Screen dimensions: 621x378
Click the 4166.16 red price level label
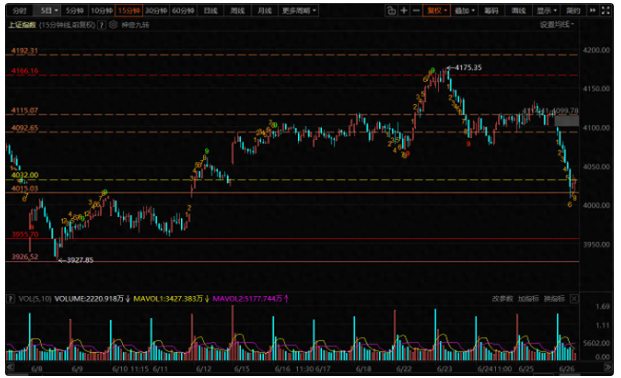[x=25, y=71]
